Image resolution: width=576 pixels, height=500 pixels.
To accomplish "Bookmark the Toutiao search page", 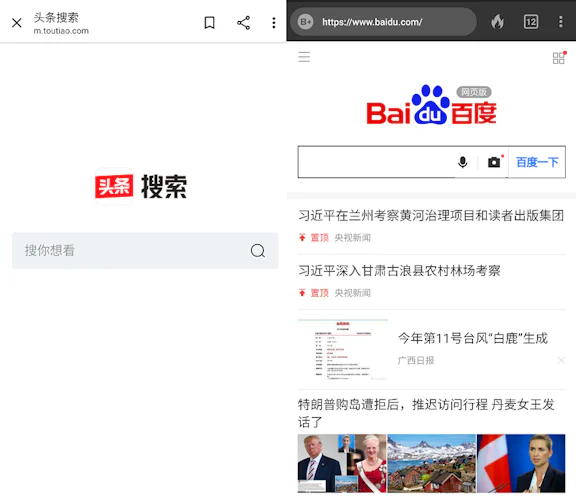I will point(209,23).
